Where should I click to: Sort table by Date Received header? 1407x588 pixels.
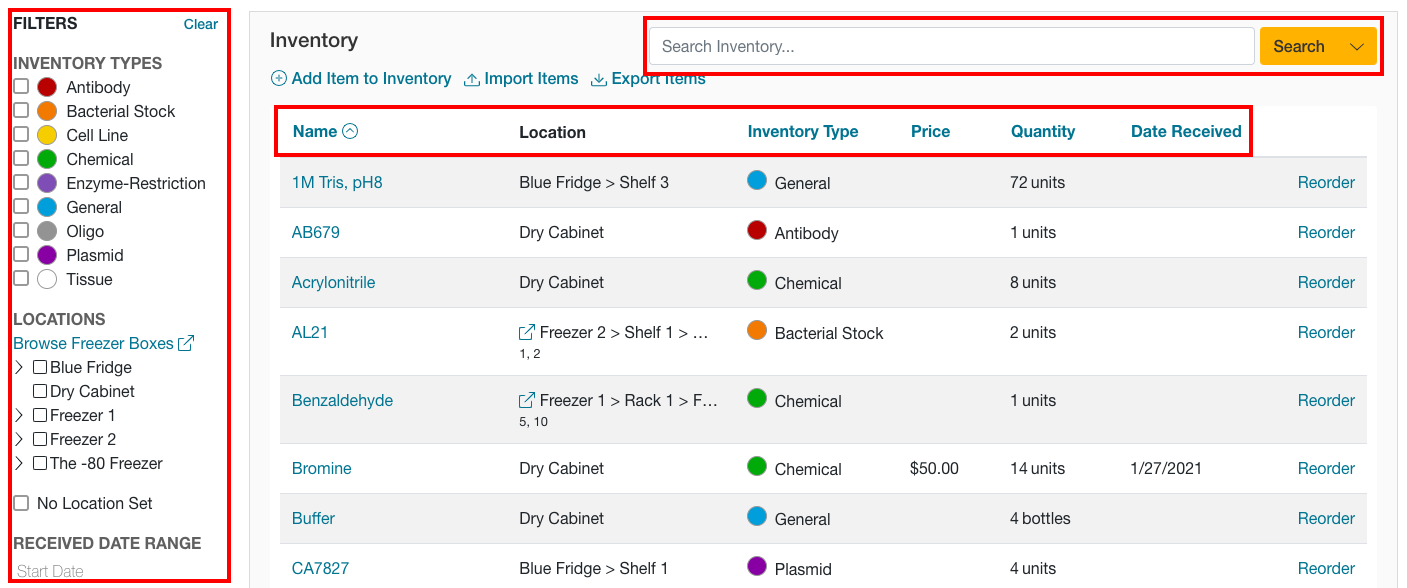coord(1185,131)
